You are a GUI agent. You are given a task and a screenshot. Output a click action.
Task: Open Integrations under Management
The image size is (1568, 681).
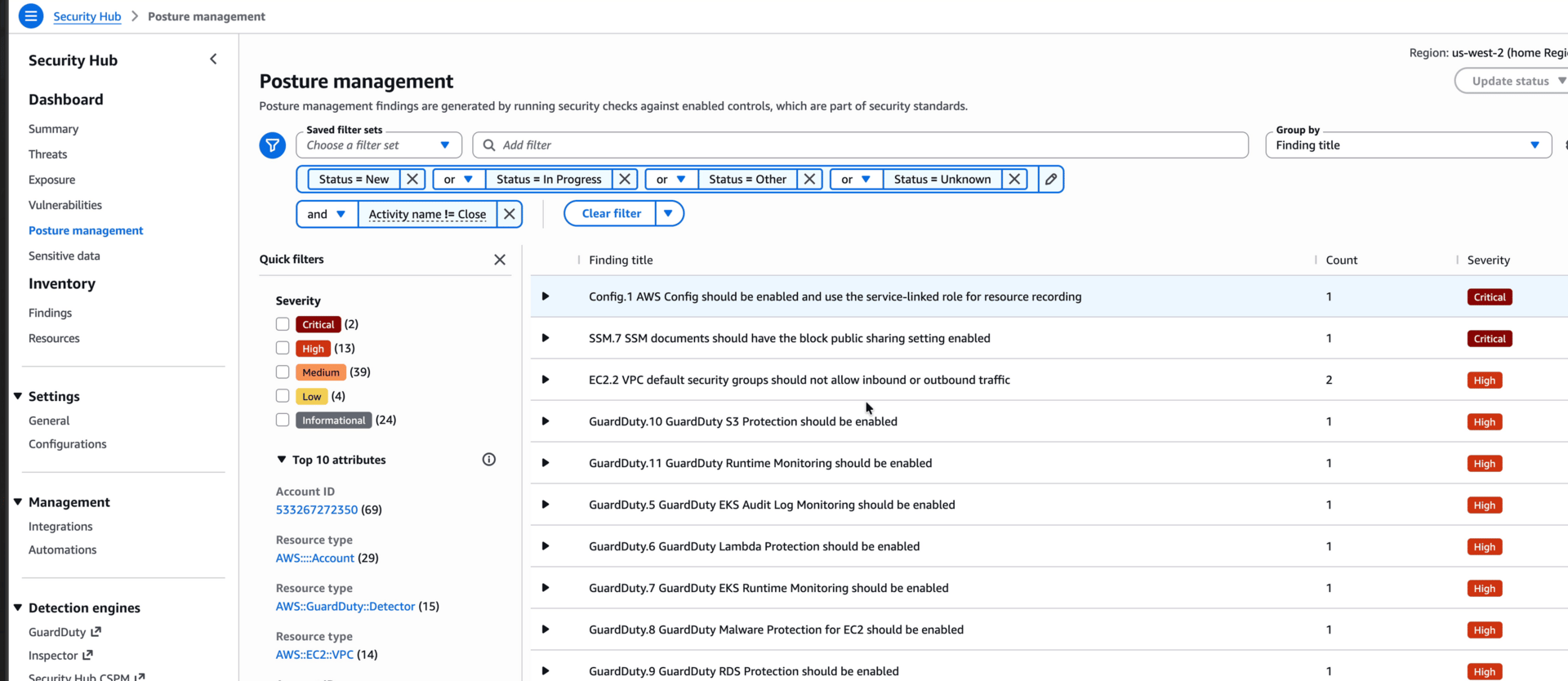pyautogui.click(x=60, y=527)
